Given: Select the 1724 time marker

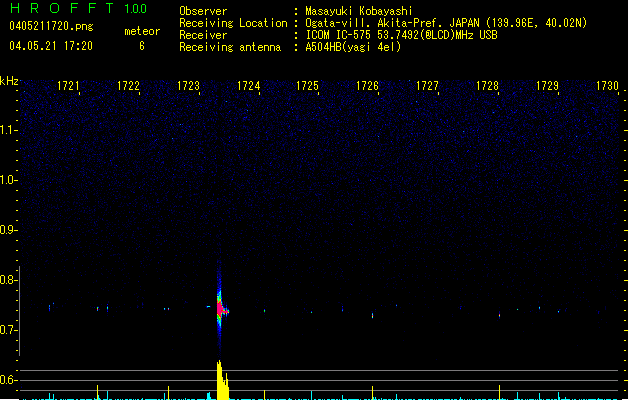Looking at the screenshot, I should (249, 87).
